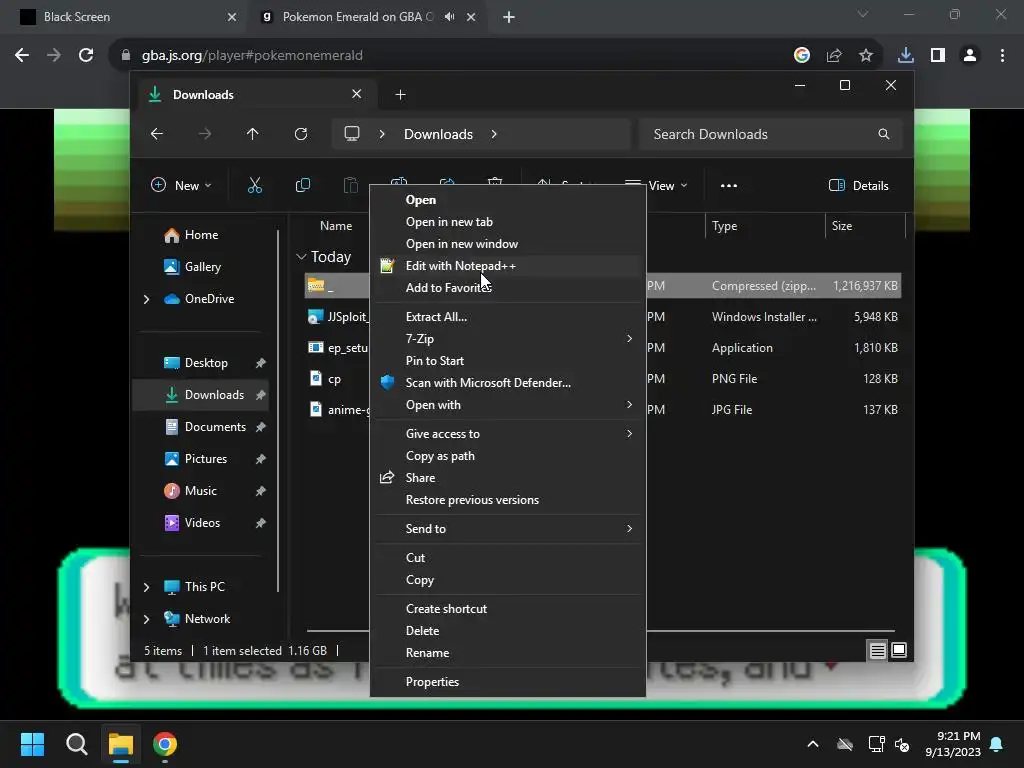
Task: Expand the Network tree node
Action: tap(146, 619)
